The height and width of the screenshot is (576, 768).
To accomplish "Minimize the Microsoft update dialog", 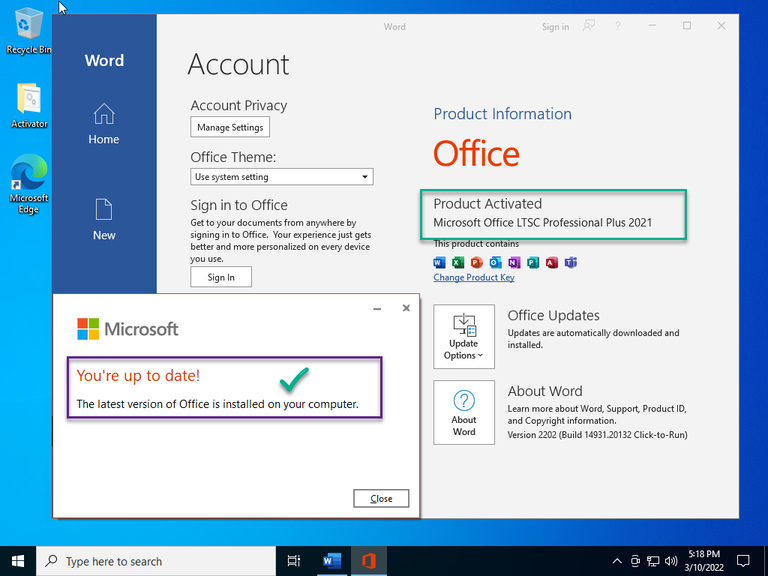I will [377, 309].
